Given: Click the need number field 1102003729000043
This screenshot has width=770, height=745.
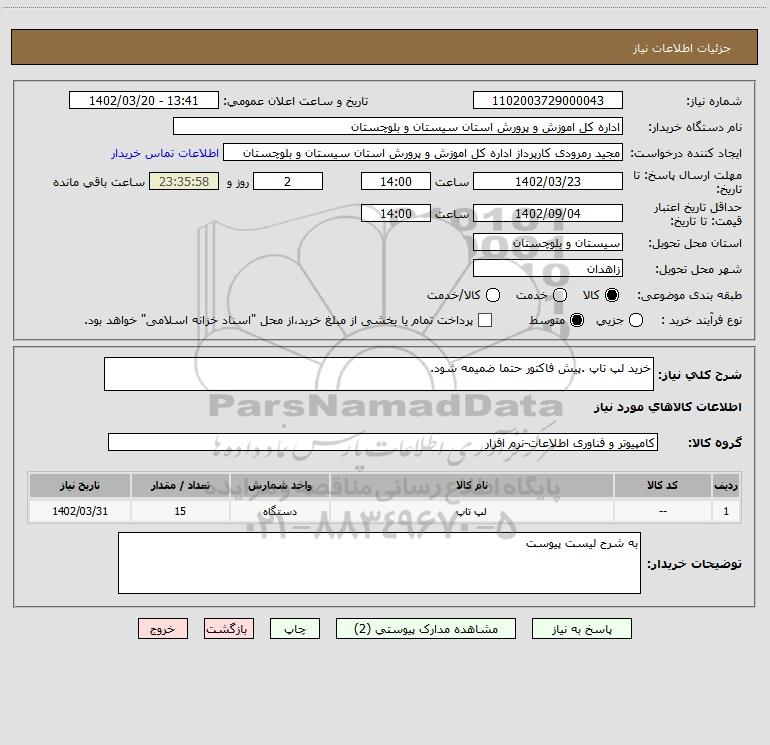Looking at the screenshot, I should (548, 101).
